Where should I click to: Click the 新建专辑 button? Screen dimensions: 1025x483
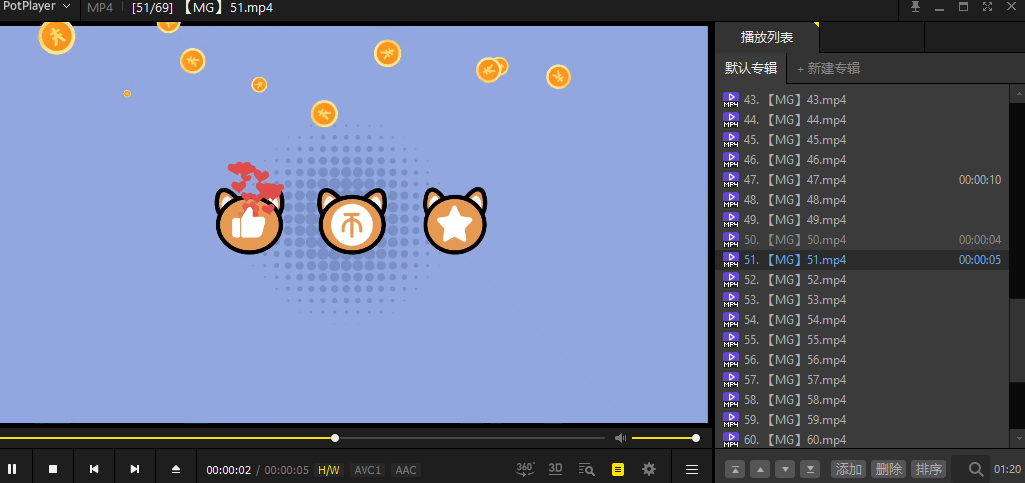pyautogui.click(x=828, y=68)
